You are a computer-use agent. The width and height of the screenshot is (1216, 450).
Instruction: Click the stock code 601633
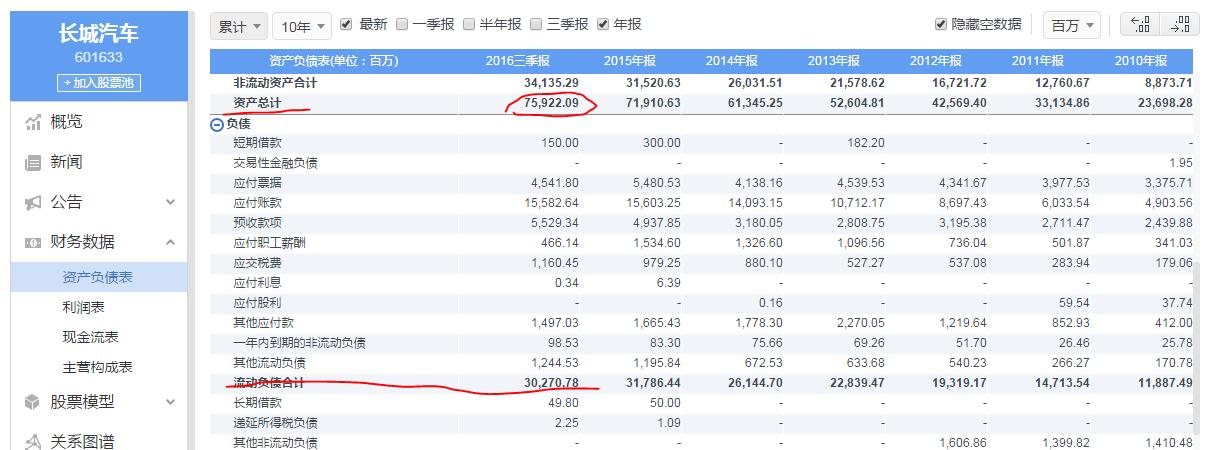(98, 58)
